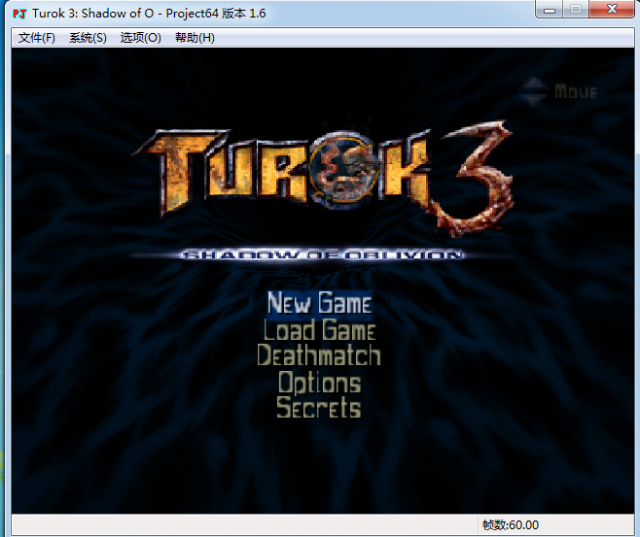Click the up/down Move arrows icon

[536, 91]
